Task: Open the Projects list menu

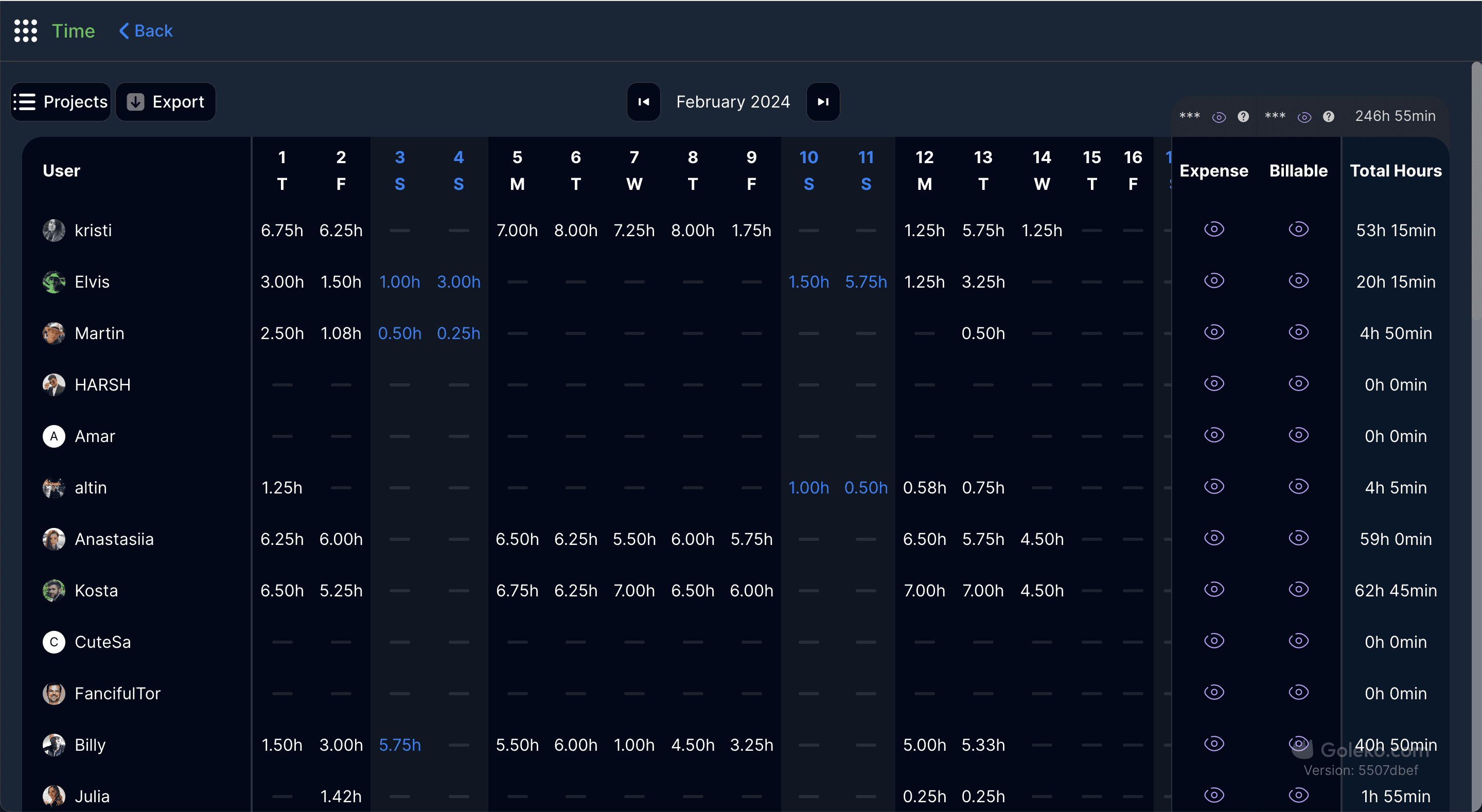Action: [61, 102]
